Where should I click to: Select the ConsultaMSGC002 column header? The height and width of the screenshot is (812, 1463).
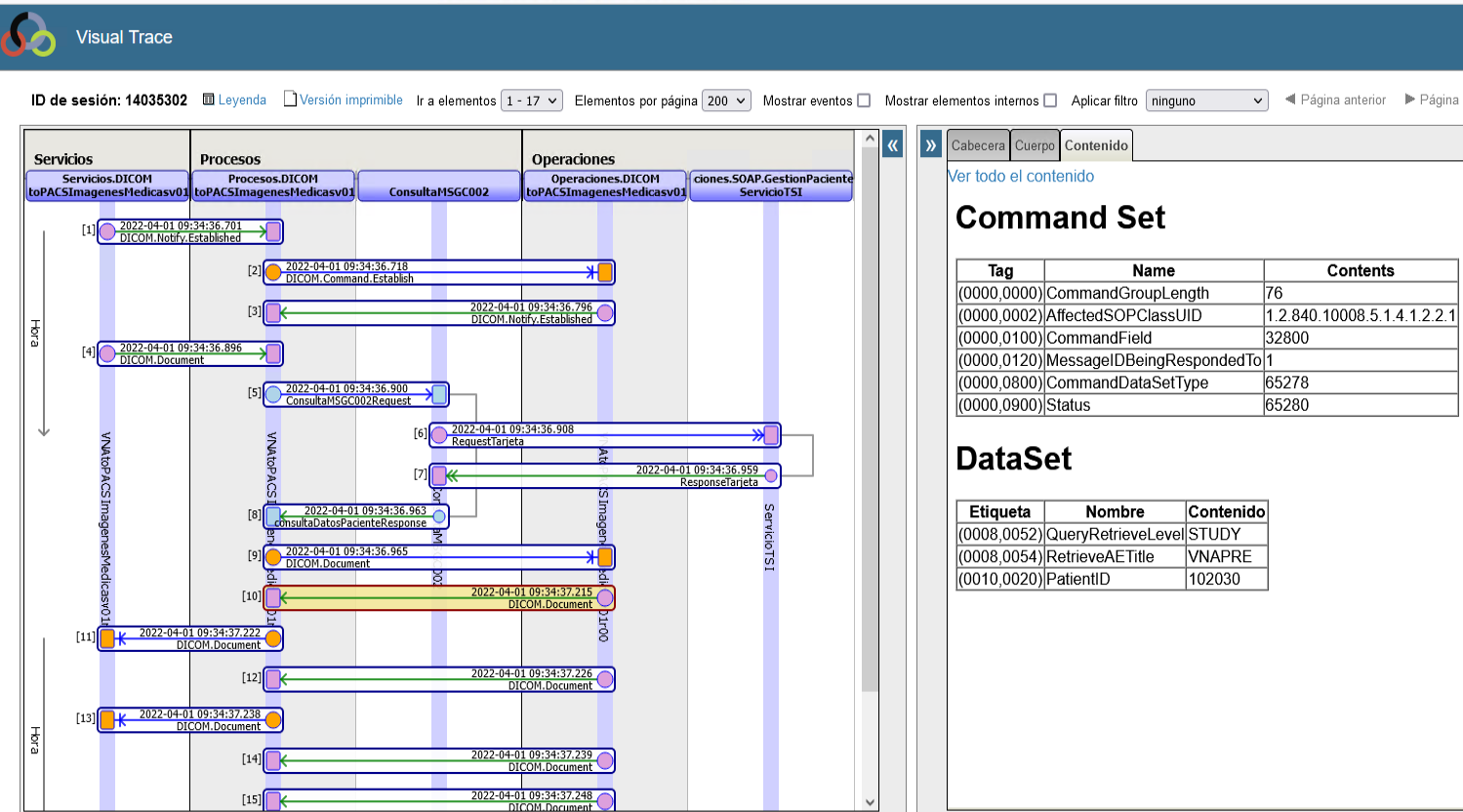click(x=438, y=186)
